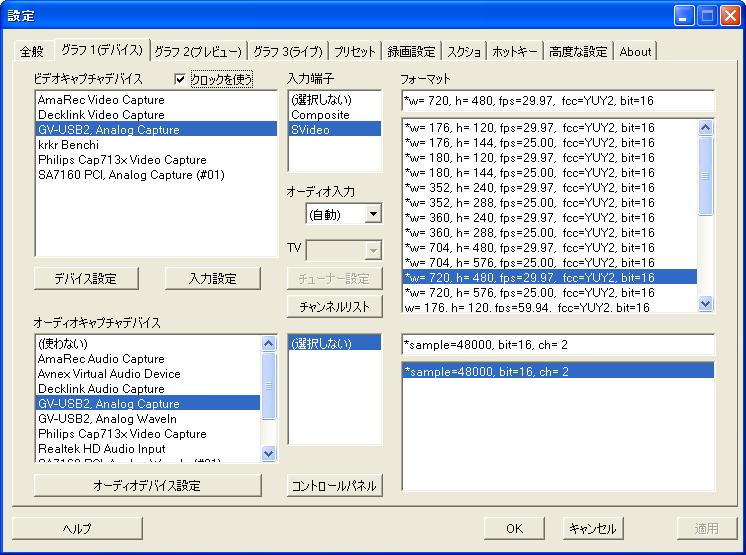
Task: Select AmaRec Video Capture in video devices
Action: [x=157, y=100]
